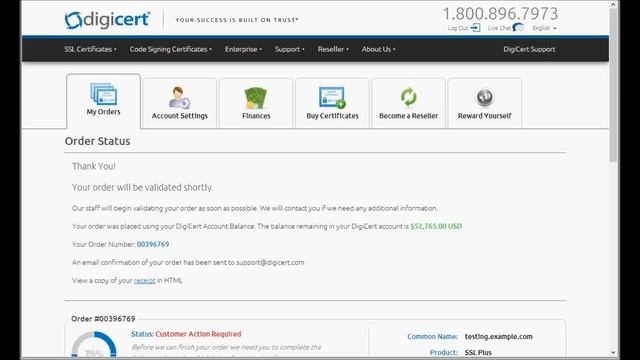Screen dimensions: 640x360
Task: Click the Reward Yourself badge icon
Action: click(484, 98)
